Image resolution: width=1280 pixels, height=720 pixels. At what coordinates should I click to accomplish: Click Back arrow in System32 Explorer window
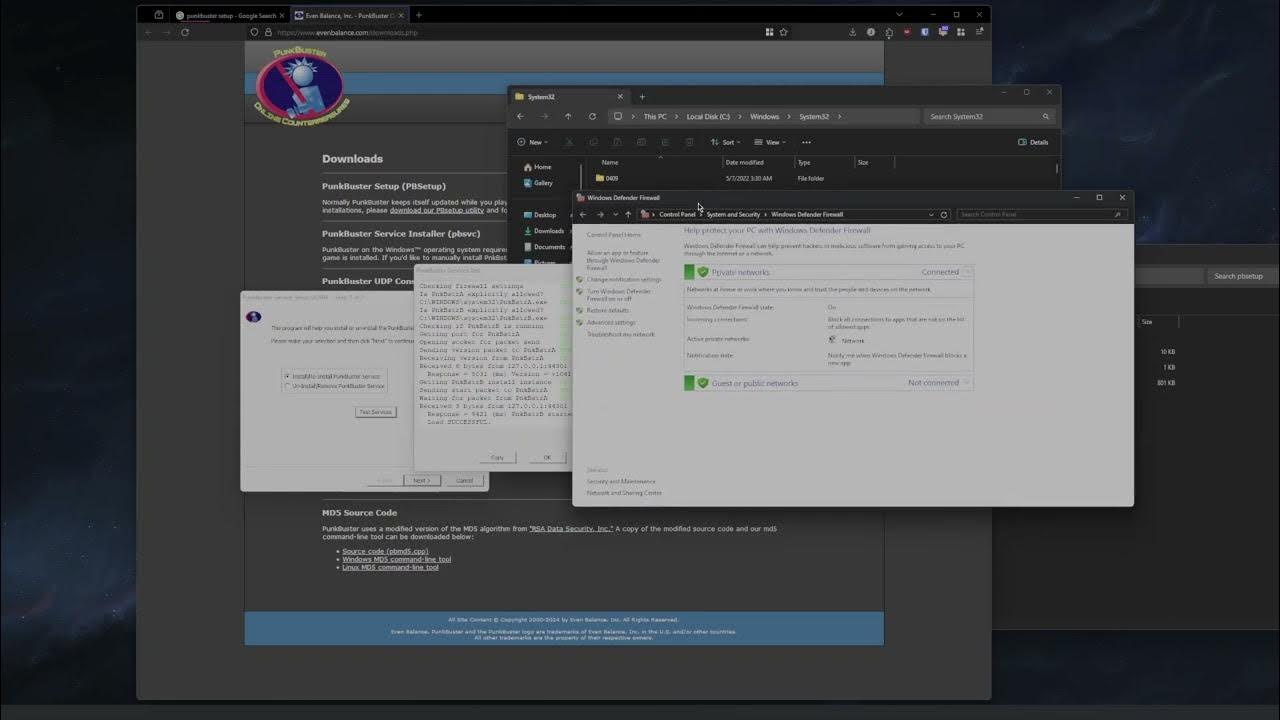click(520, 116)
